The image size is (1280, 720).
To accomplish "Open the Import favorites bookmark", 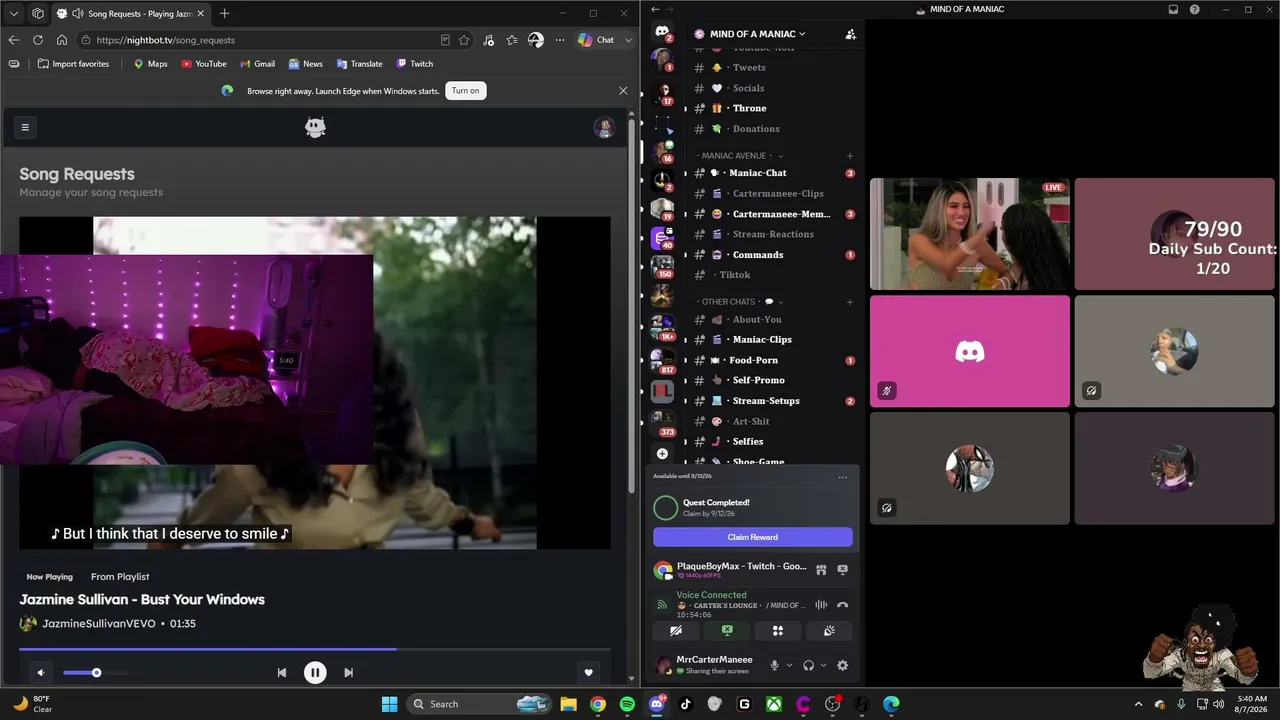I will (73, 64).
